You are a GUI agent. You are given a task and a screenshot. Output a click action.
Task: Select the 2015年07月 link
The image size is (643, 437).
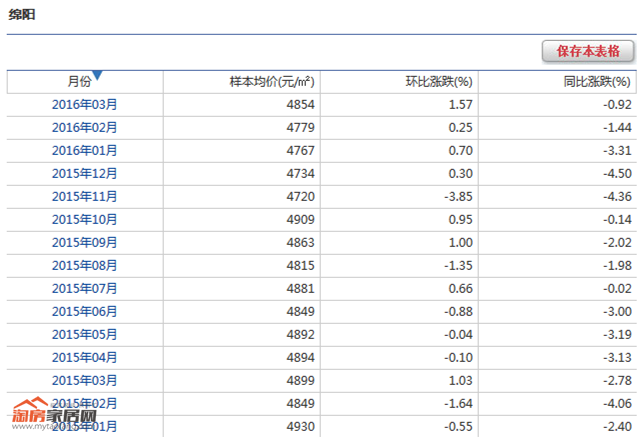coord(84,289)
